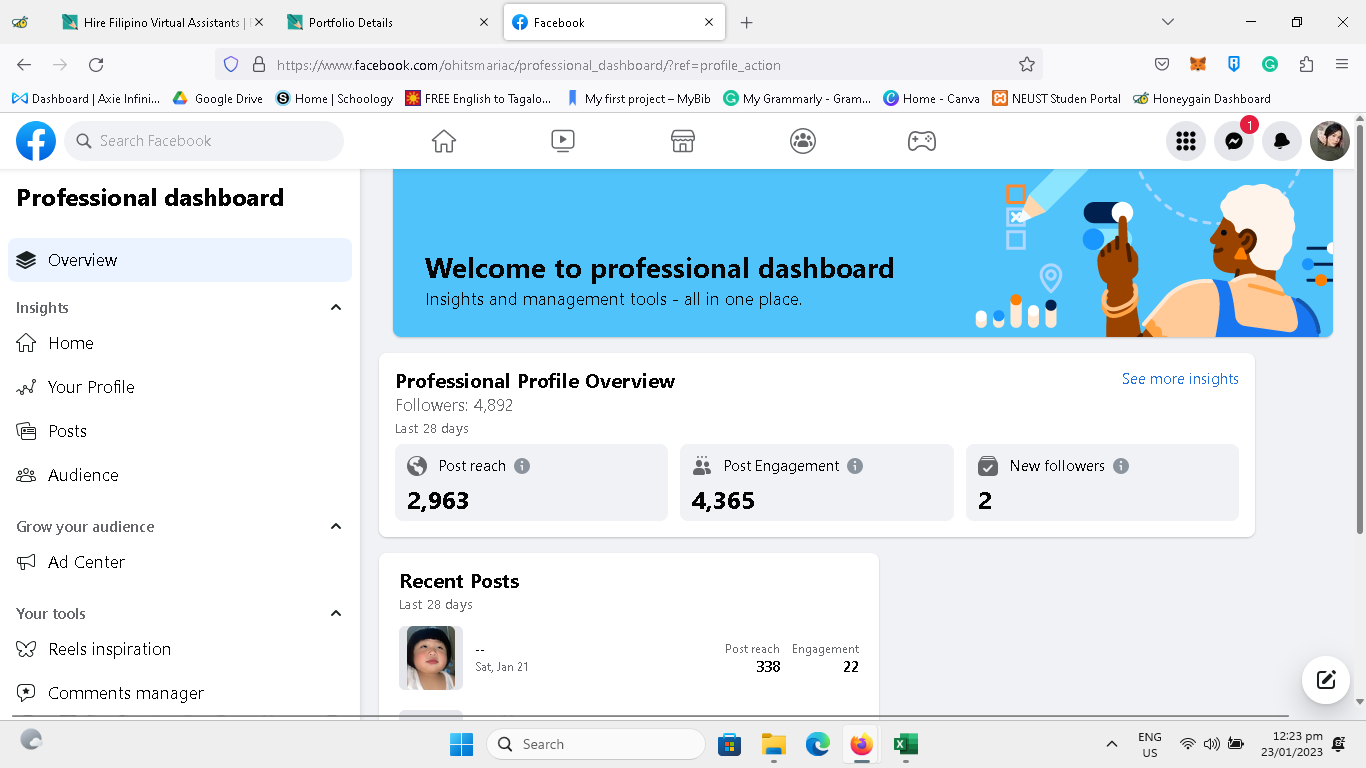Click the New followers info icon

tap(1121, 466)
